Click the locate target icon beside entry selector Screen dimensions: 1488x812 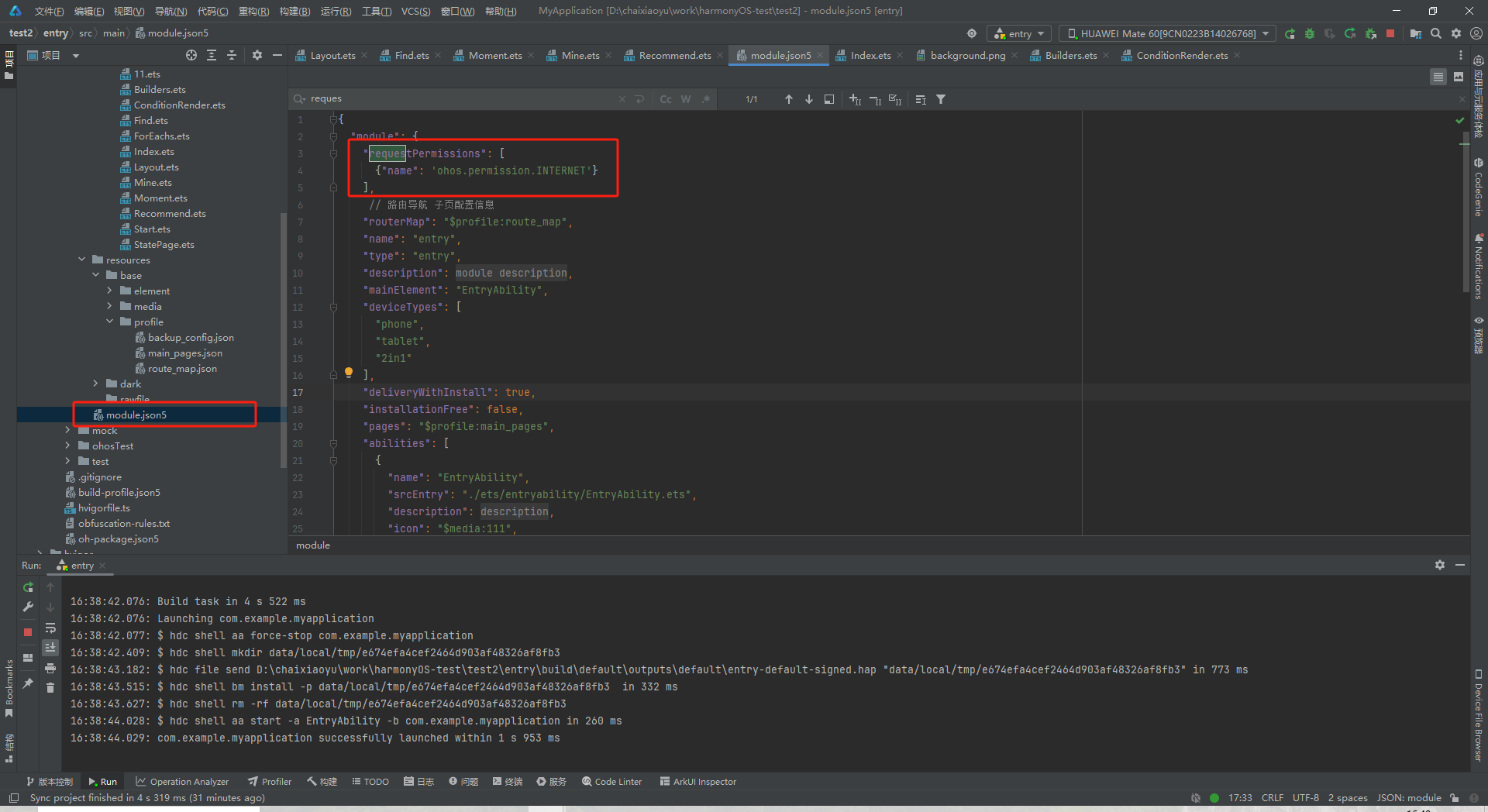(x=972, y=33)
